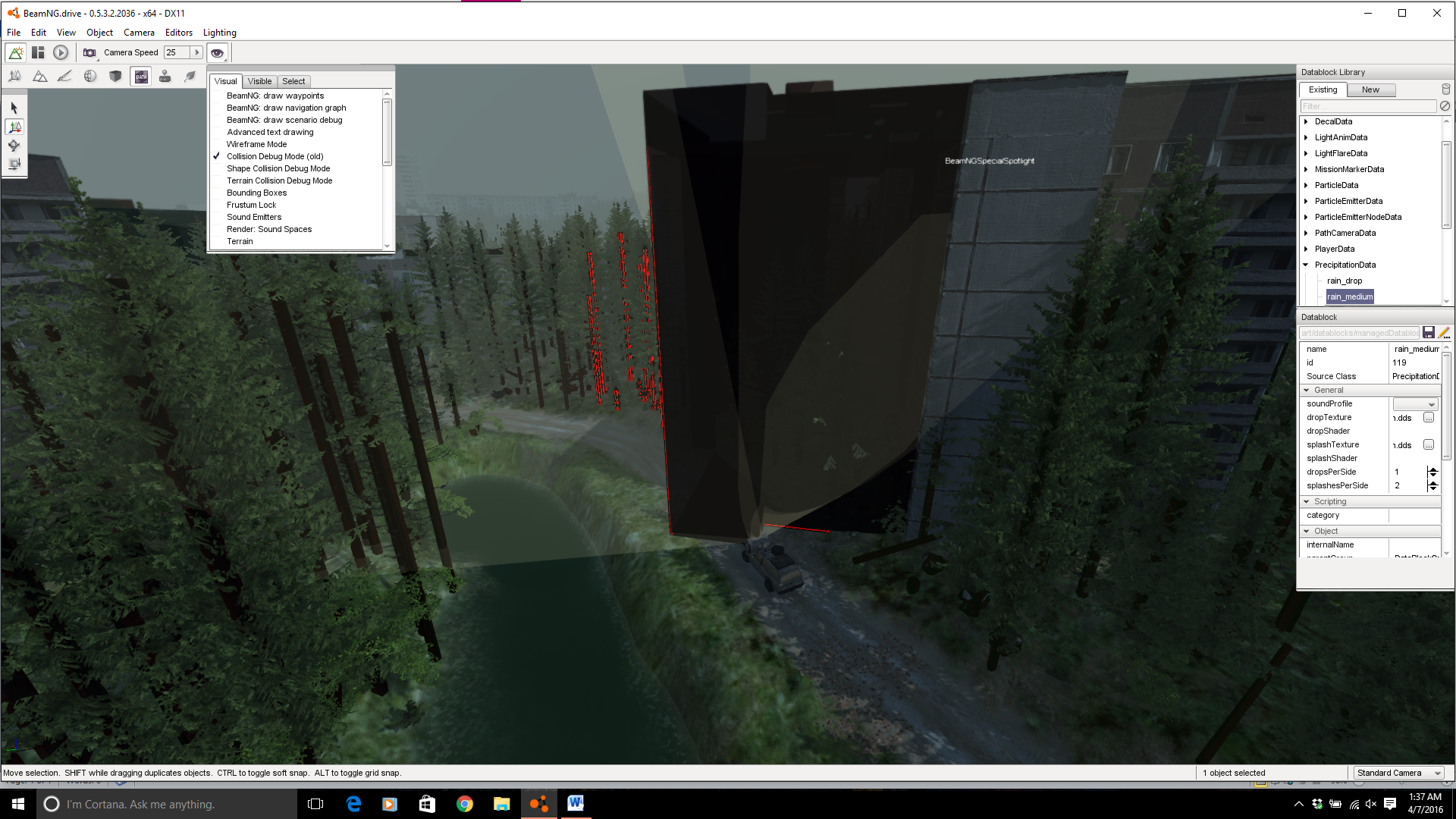Click the pencil edit path icon
Screen dimensions: 1456x819
[x=1444, y=333]
